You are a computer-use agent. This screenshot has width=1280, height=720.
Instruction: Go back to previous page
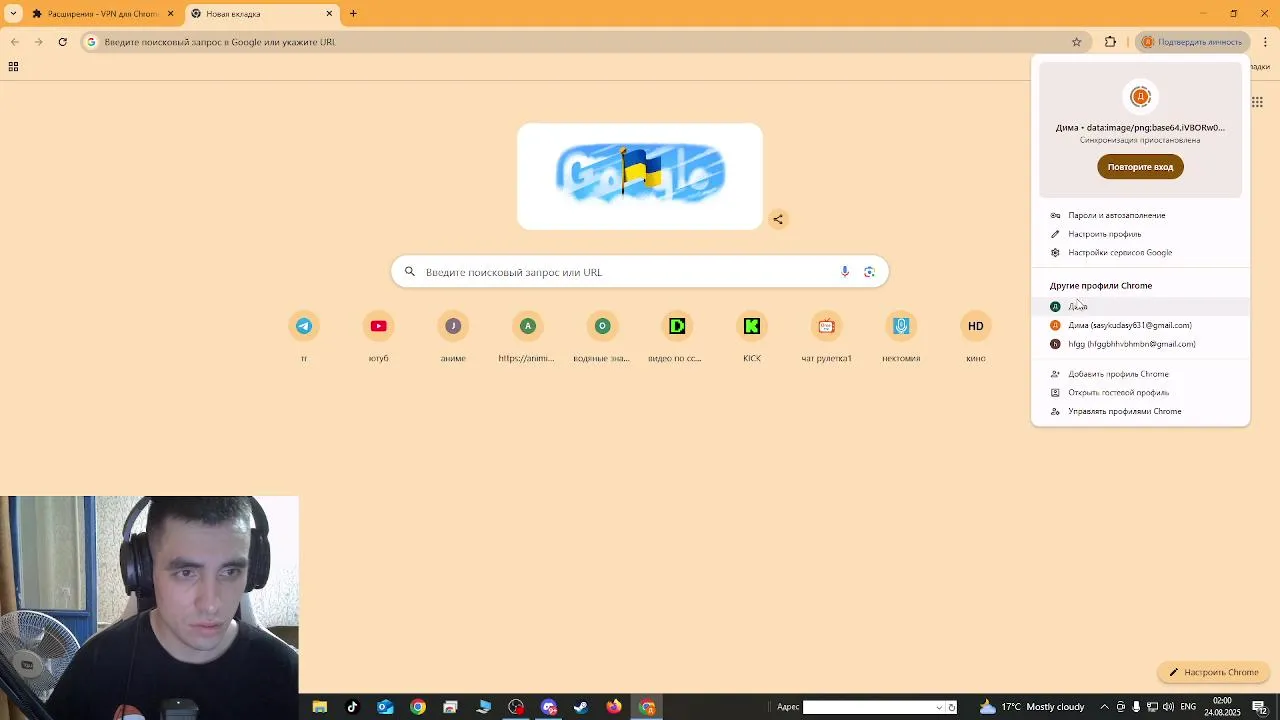point(14,42)
